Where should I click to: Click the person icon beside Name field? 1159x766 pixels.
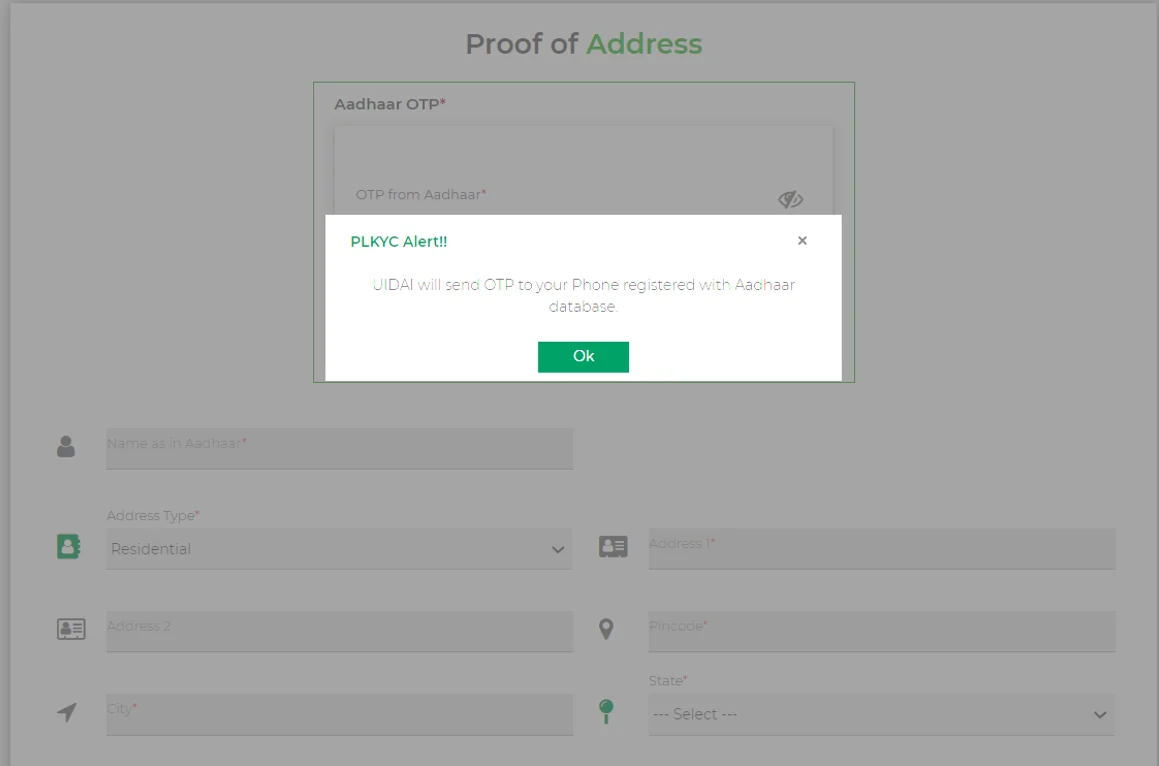pyautogui.click(x=66, y=447)
